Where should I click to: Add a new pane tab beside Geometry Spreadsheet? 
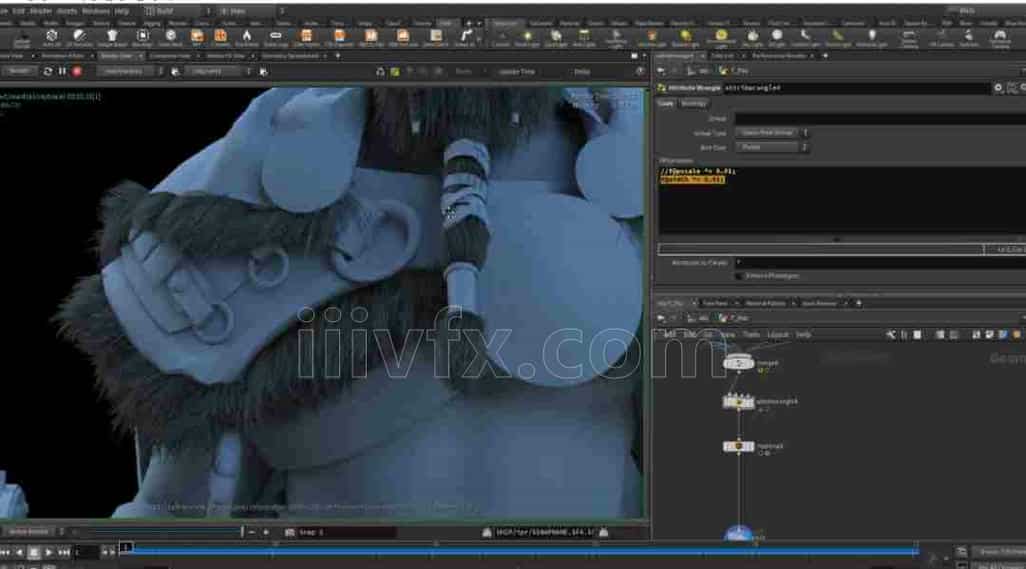338,56
